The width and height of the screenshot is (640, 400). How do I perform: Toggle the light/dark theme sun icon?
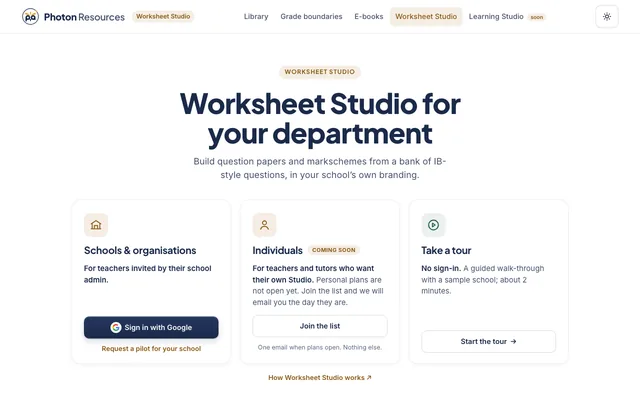tap(607, 17)
